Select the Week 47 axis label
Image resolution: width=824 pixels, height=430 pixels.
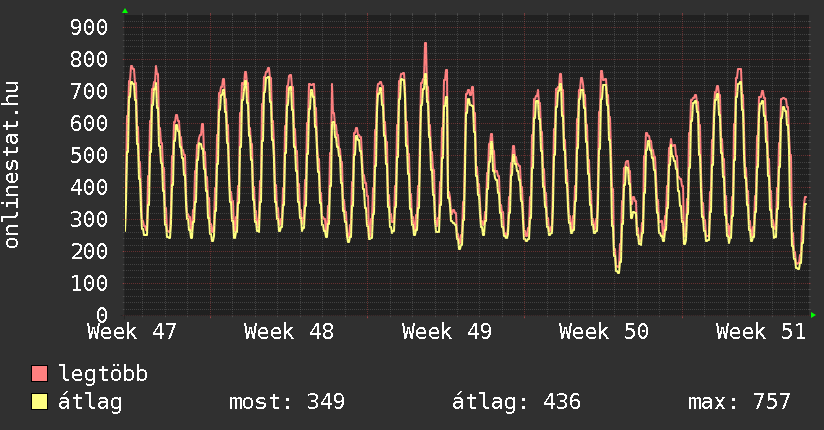click(x=132, y=331)
